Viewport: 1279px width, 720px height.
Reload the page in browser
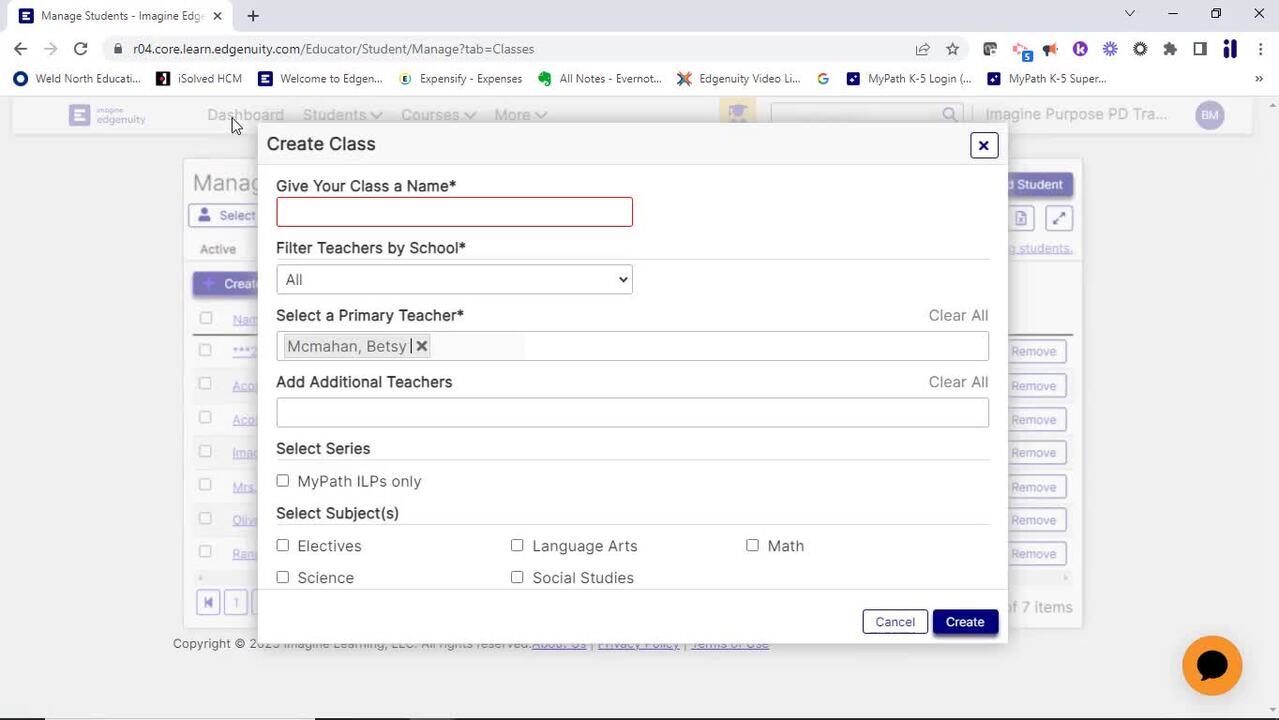click(x=80, y=49)
